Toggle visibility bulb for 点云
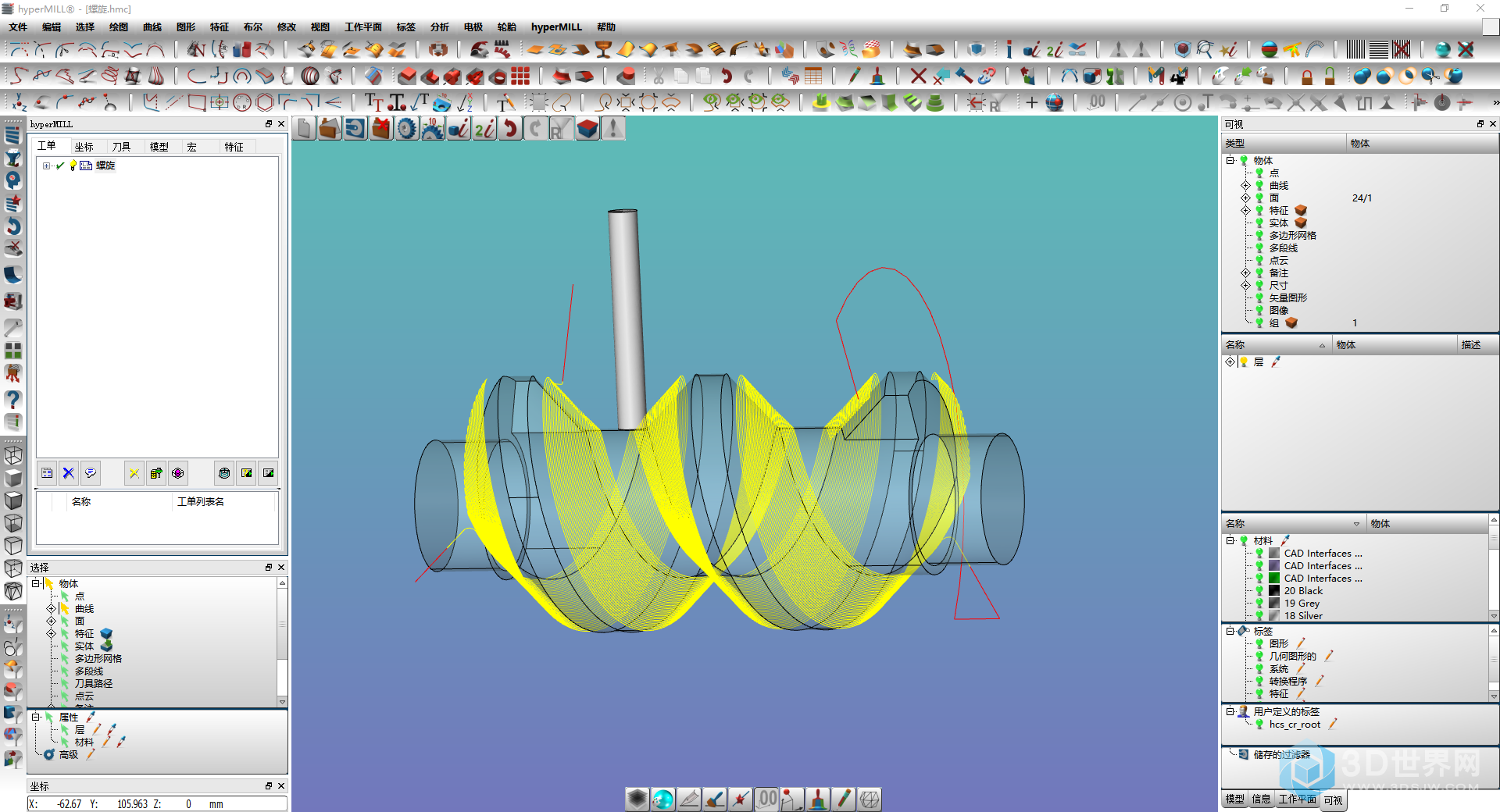Image resolution: width=1500 pixels, height=812 pixels. coord(1259,261)
